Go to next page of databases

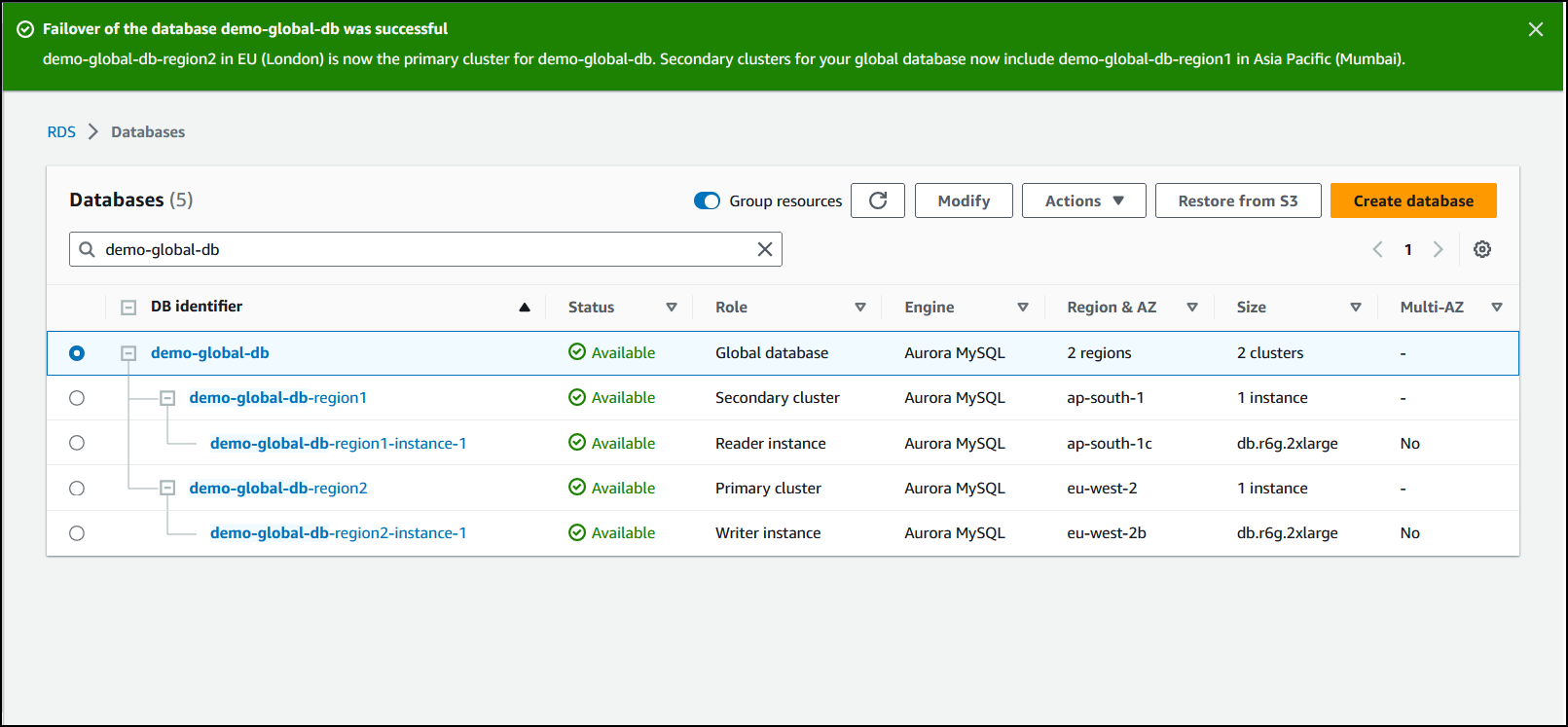pos(1438,249)
